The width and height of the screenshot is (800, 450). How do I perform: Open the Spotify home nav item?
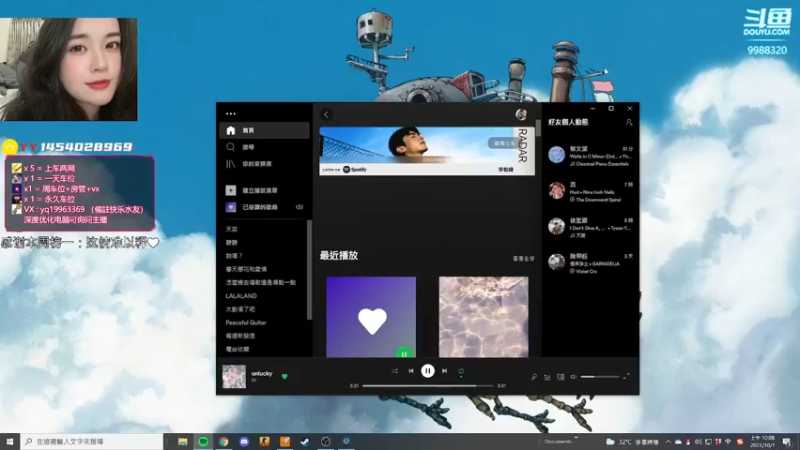tap(264, 131)
